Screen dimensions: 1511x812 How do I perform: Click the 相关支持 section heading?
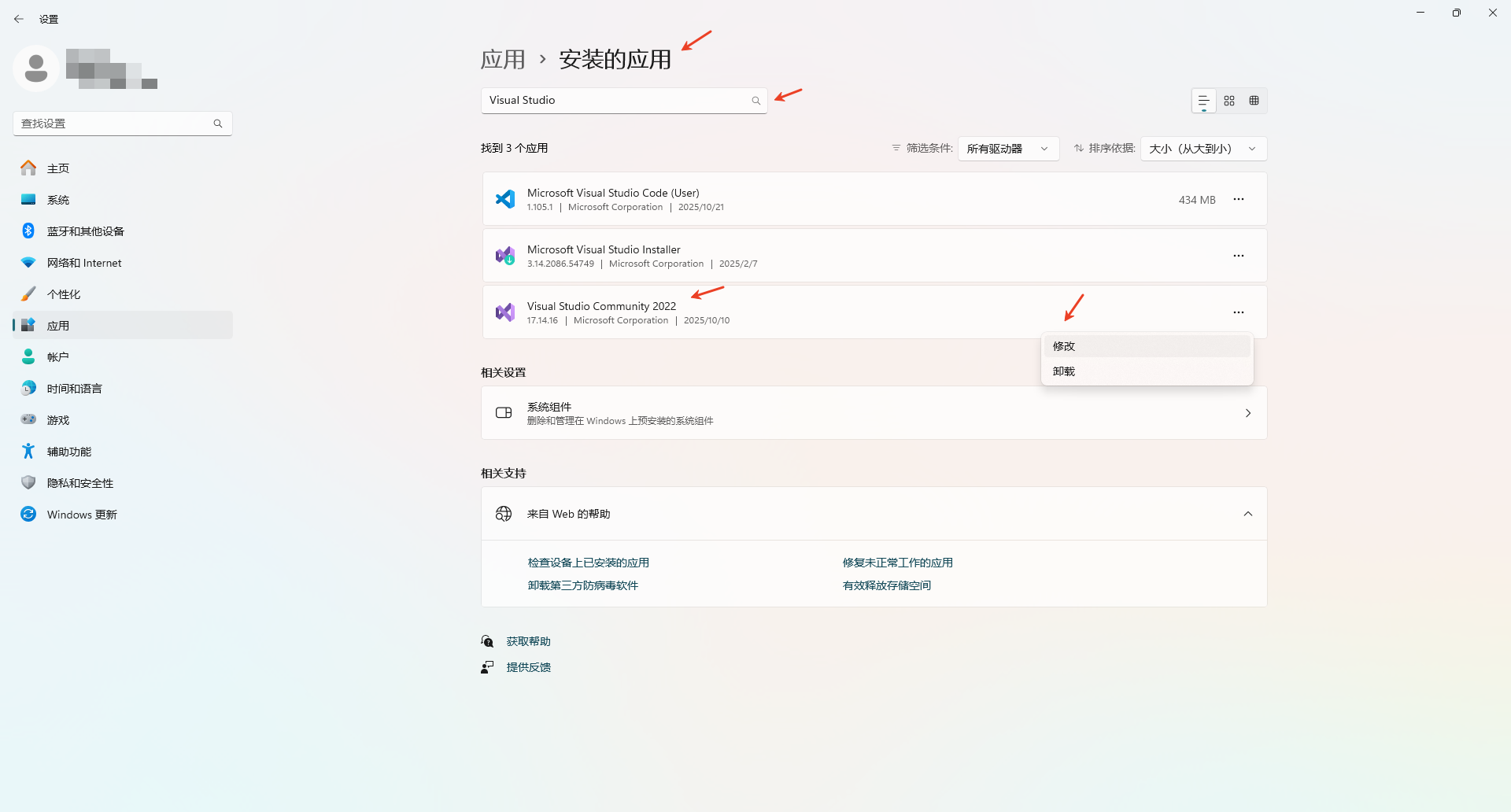pyautogui.click(x=504, y=474)
